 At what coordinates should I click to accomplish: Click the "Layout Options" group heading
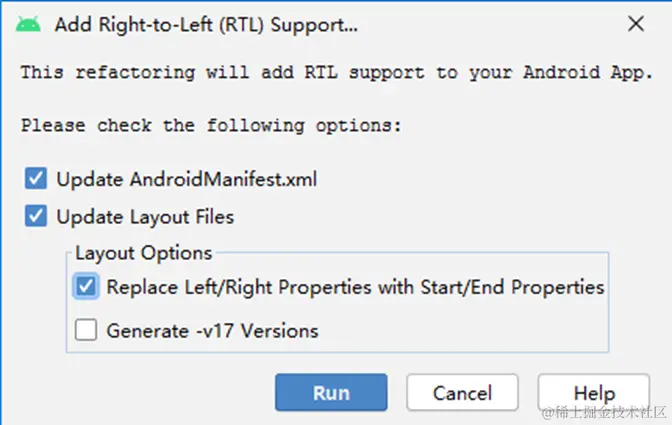[x=143, y=253]
